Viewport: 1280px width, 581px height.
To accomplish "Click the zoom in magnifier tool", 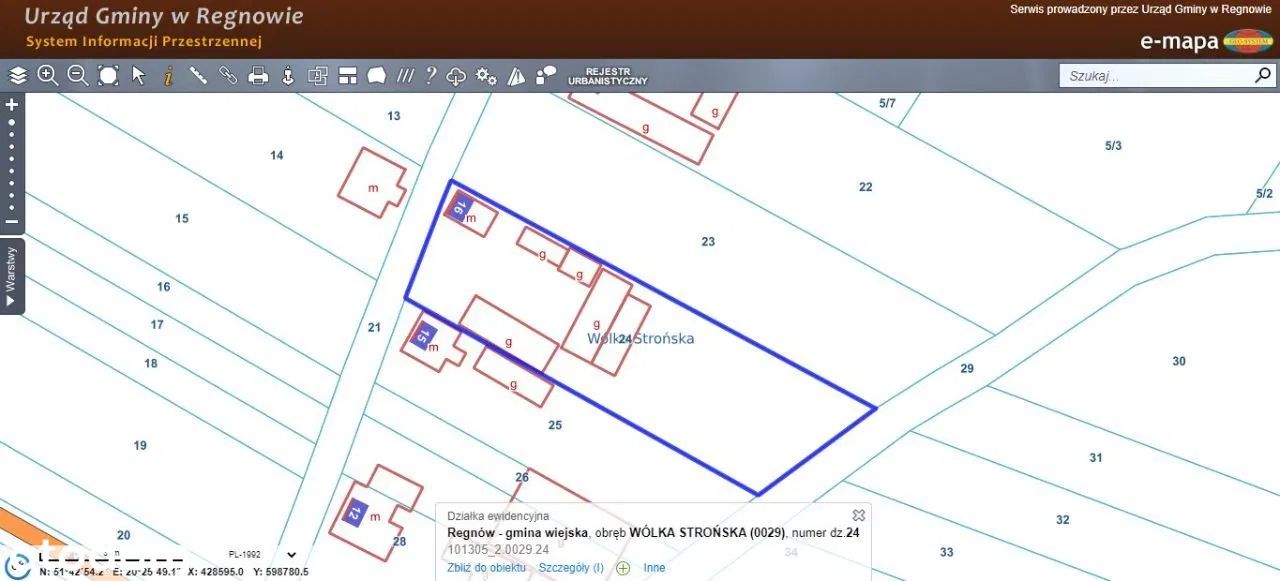I will point(47,75).
